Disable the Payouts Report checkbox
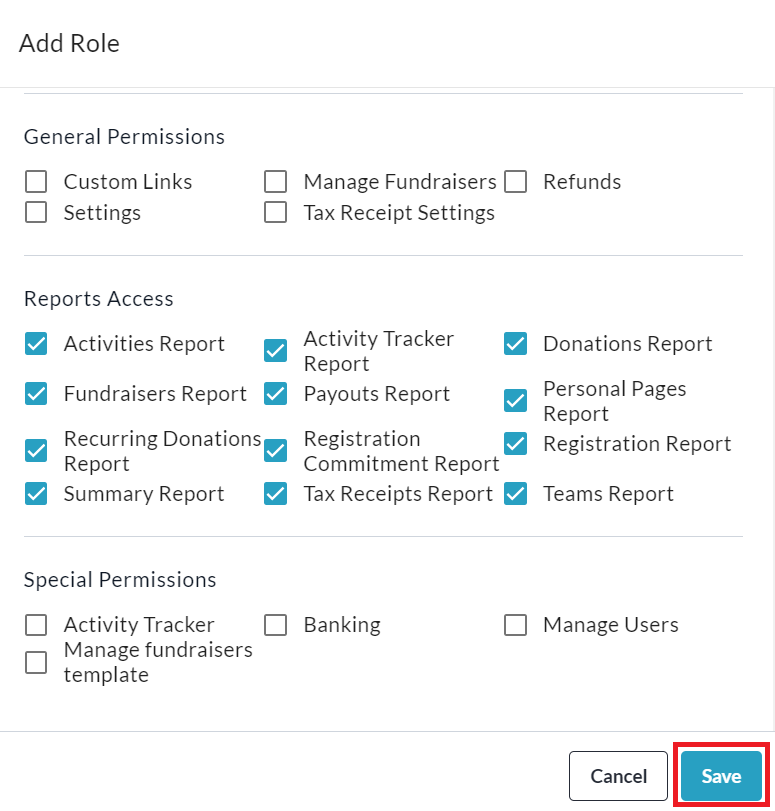Screen dimensions: 775x811 pyautogui.click(x=276, y=394)
